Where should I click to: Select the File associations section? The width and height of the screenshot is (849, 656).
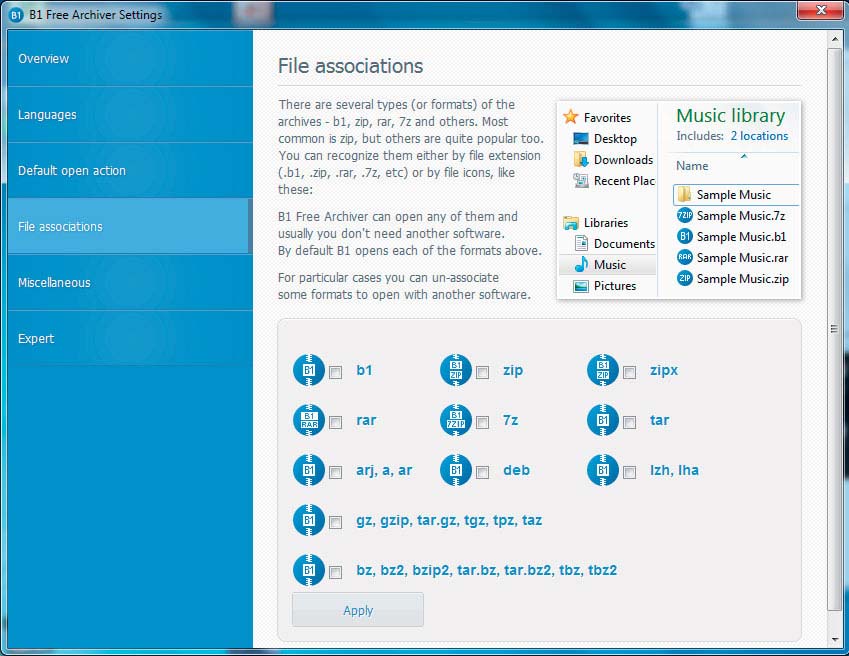pos(130,226)
